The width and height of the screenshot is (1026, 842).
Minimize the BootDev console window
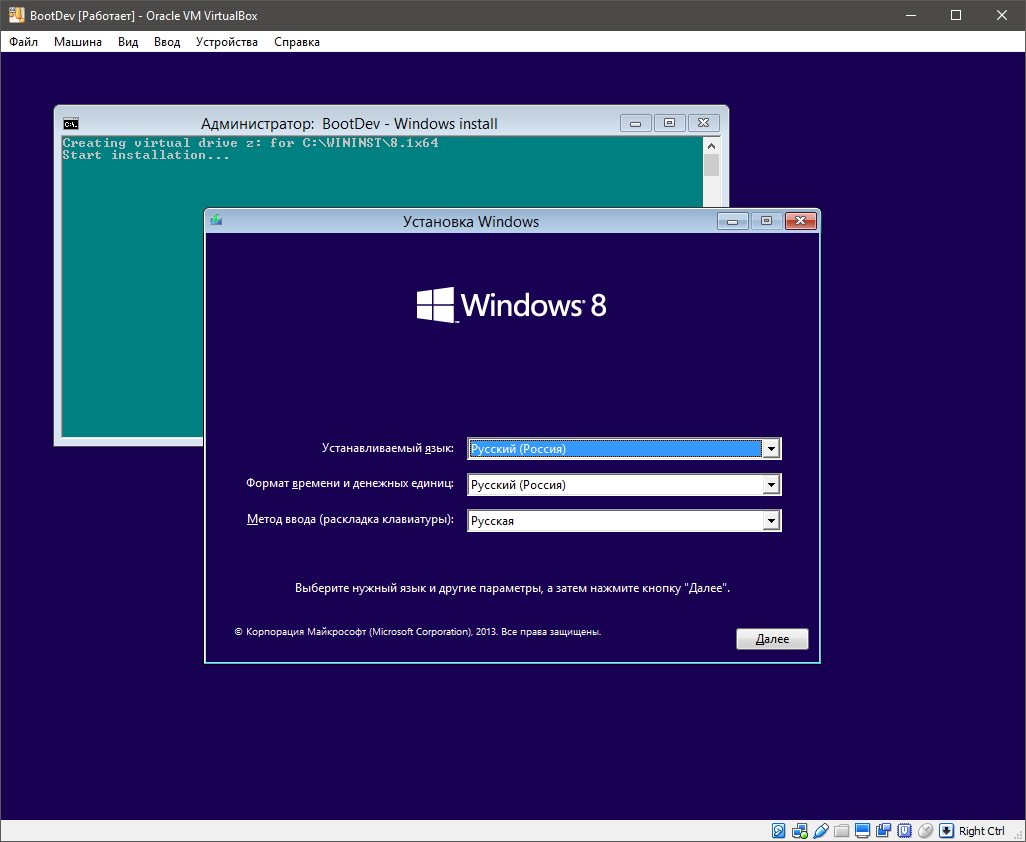635,123
